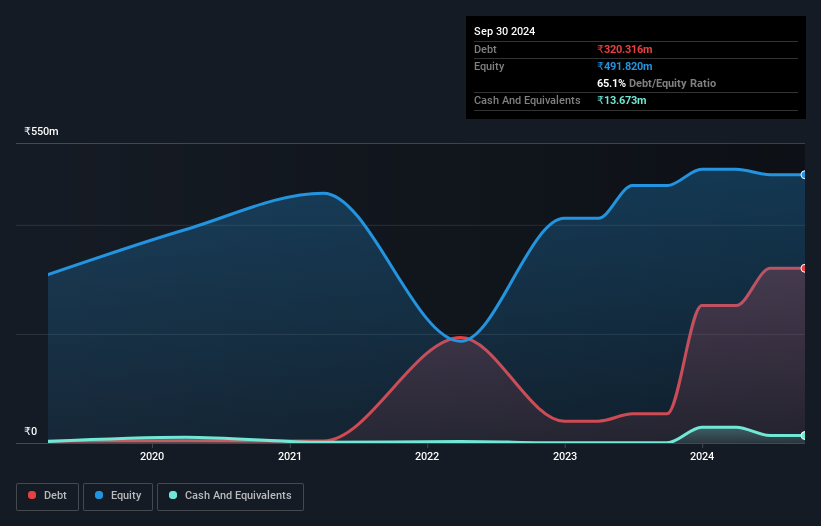Click the 65.1% Debt/Equity Ratio text

656,83
